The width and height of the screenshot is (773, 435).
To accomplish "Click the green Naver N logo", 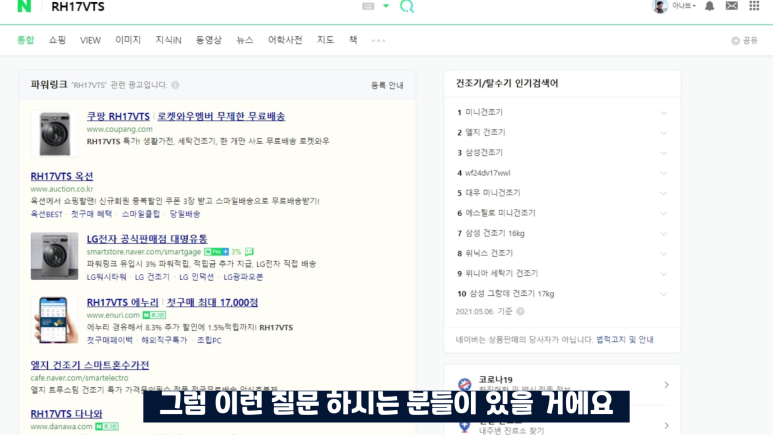I will (24, 6).
